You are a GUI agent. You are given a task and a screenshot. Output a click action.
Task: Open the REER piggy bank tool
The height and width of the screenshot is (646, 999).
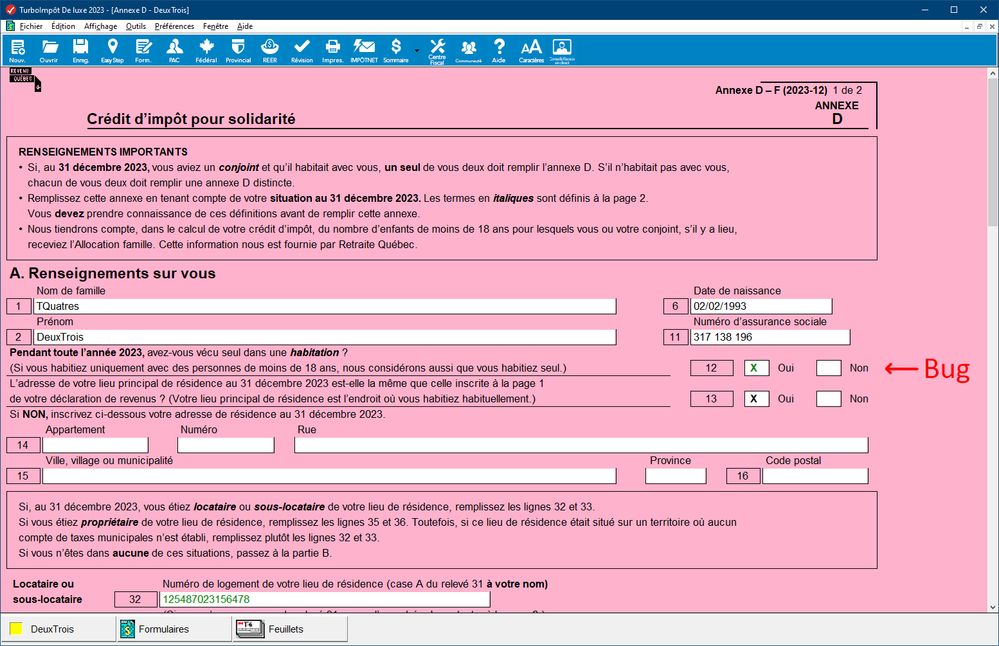pos(270,50)
